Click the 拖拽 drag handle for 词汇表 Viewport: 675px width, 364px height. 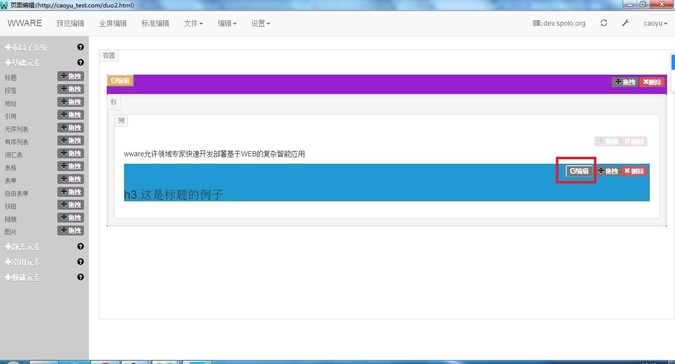point(71,154)
